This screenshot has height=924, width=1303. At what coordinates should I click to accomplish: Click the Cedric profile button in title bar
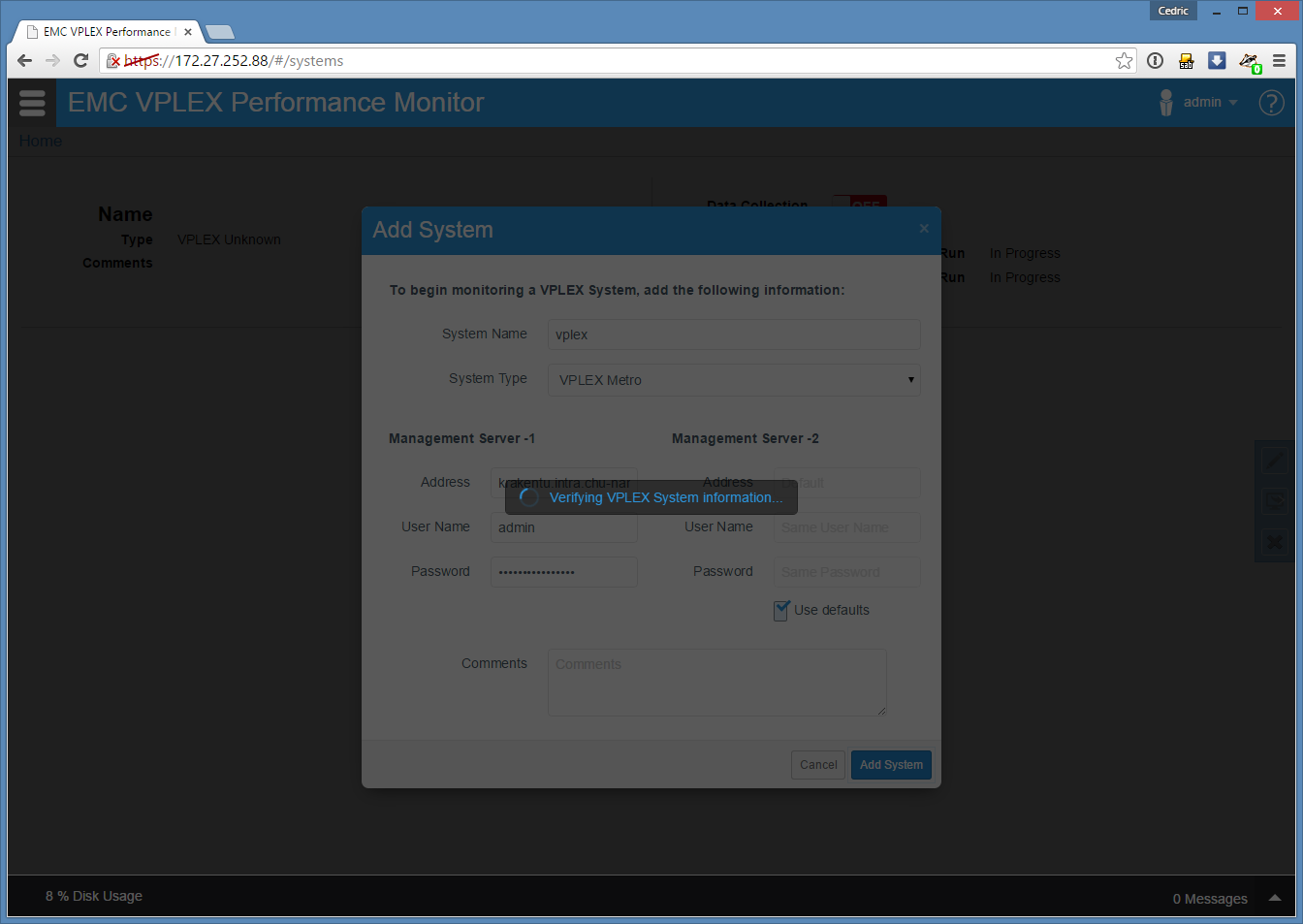coord(1173,11)
